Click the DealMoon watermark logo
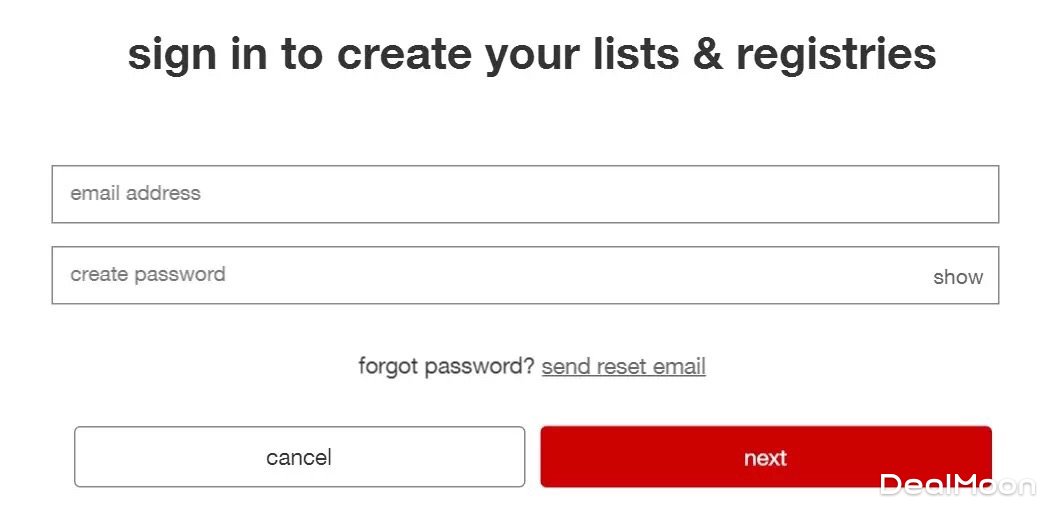This screenshot has height=509, width=1050. tap(956, 485)
